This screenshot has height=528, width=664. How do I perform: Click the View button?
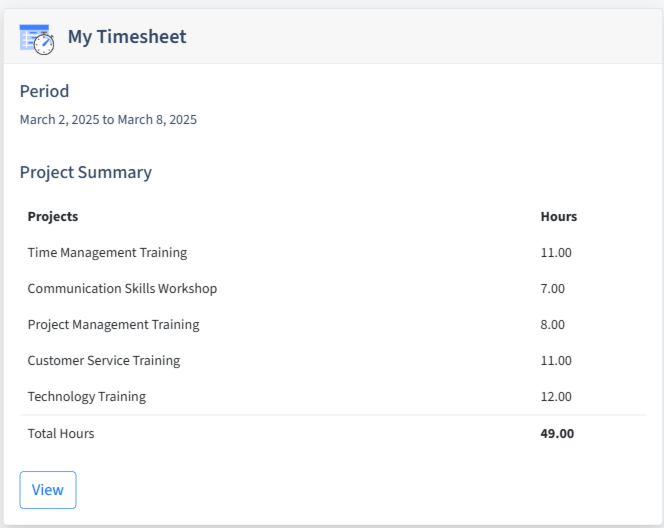48,490
